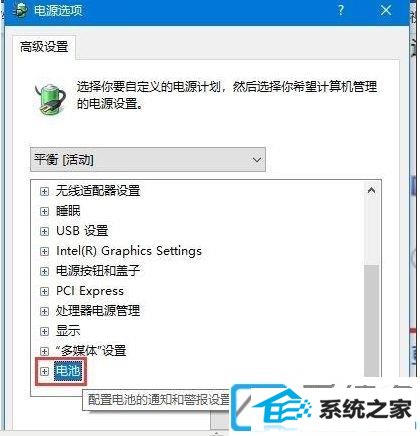Click the help question mark button
The image size is (420, 436).
tap(341, 10)
